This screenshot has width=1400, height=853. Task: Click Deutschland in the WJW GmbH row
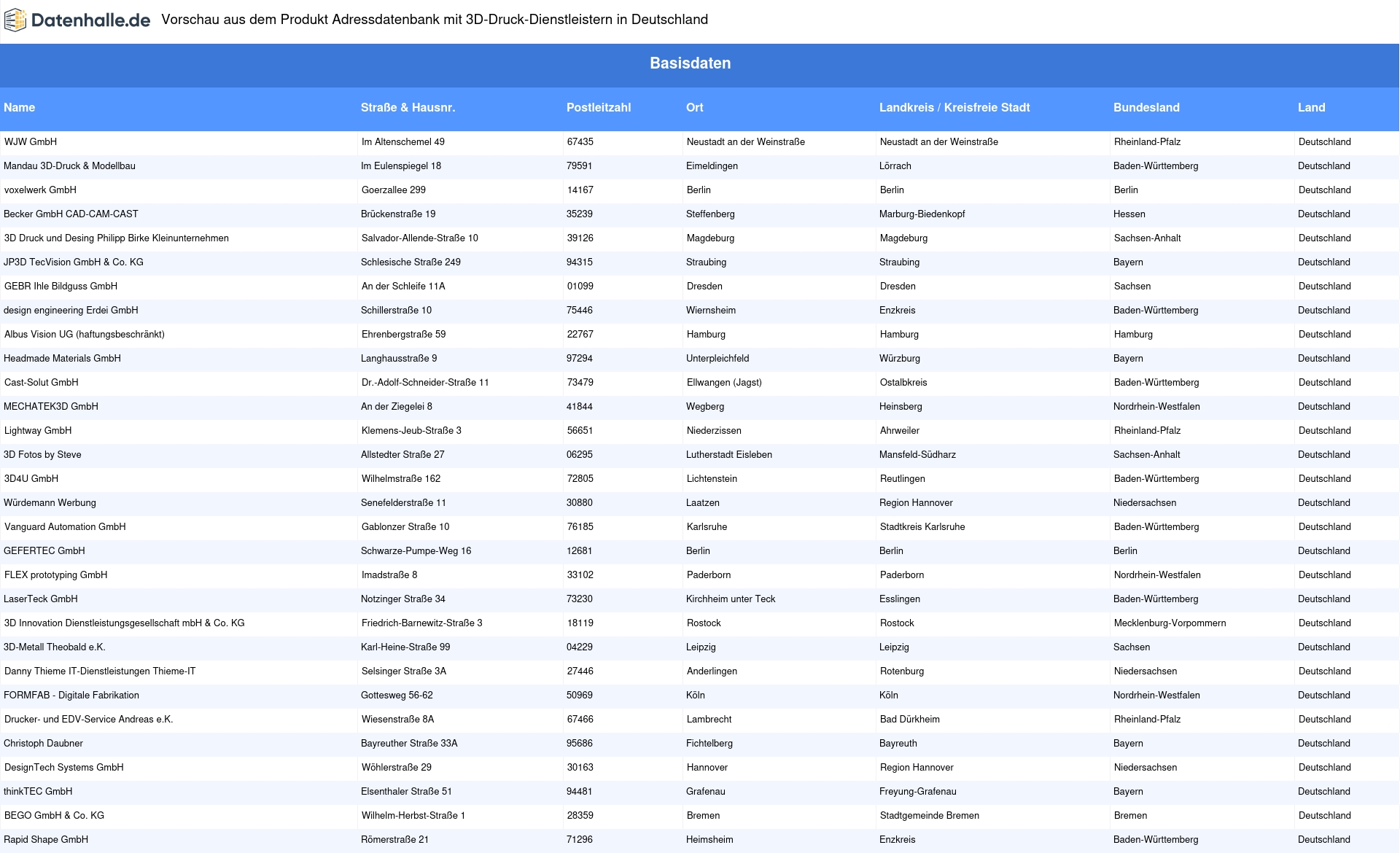pyautogui.click(x=1325, y=141)
